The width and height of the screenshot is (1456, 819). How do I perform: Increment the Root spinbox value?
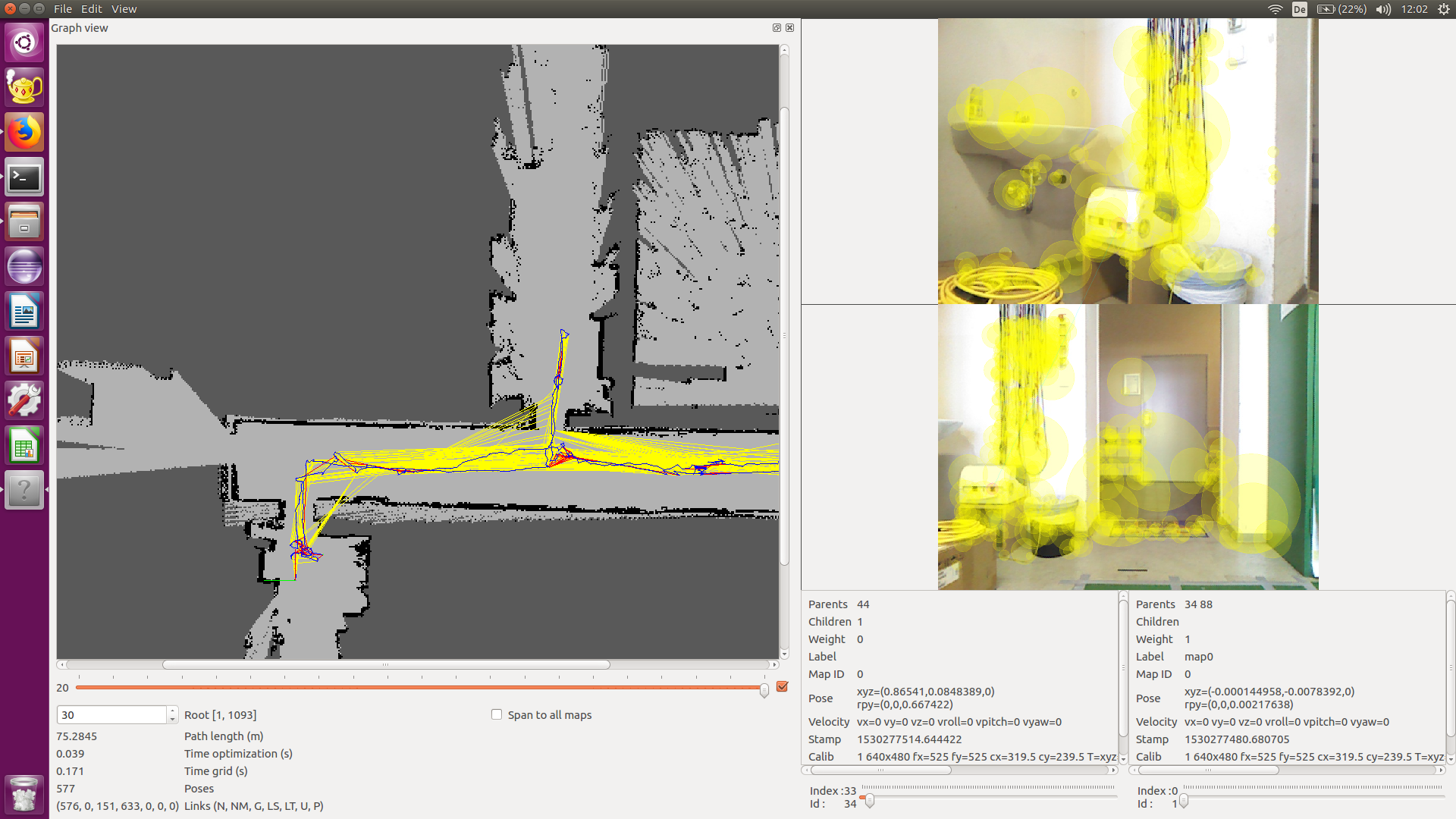coord(173,711)
